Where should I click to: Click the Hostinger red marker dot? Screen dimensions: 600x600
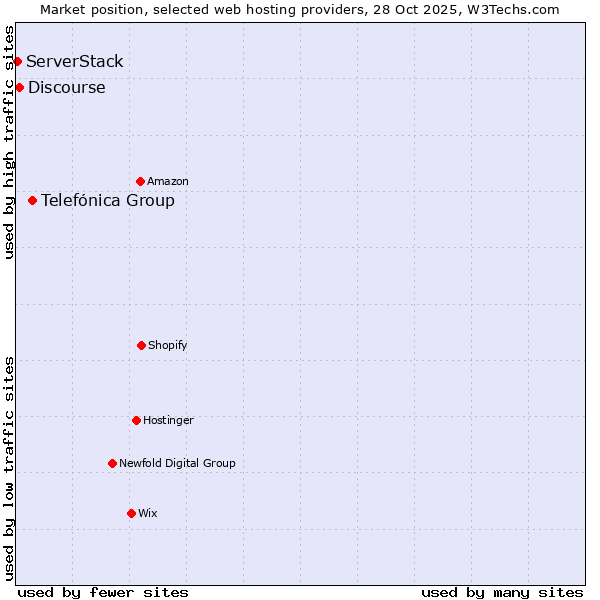click(x=136, y=421)
